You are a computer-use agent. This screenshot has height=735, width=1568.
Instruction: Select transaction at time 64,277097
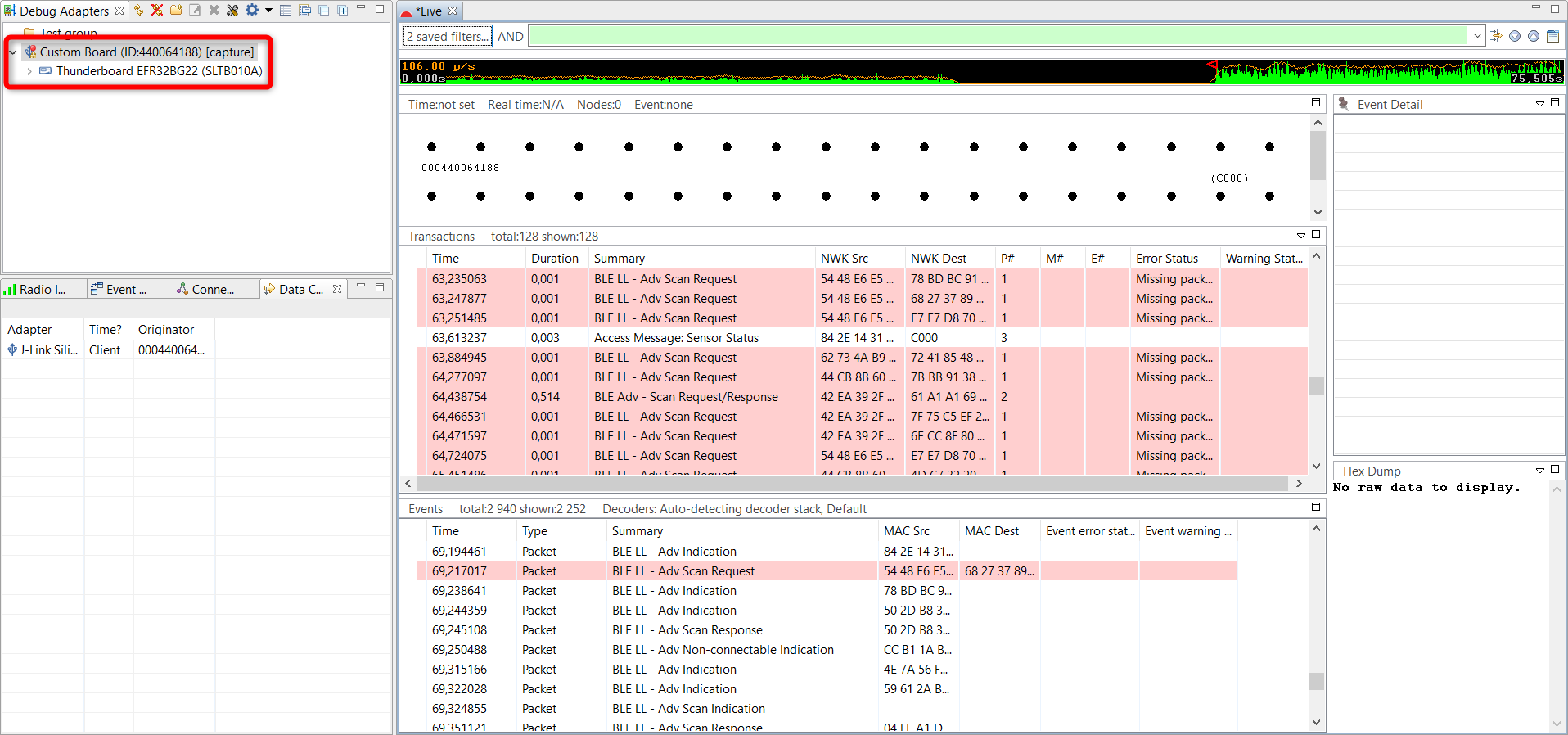(x=862, y=377)
